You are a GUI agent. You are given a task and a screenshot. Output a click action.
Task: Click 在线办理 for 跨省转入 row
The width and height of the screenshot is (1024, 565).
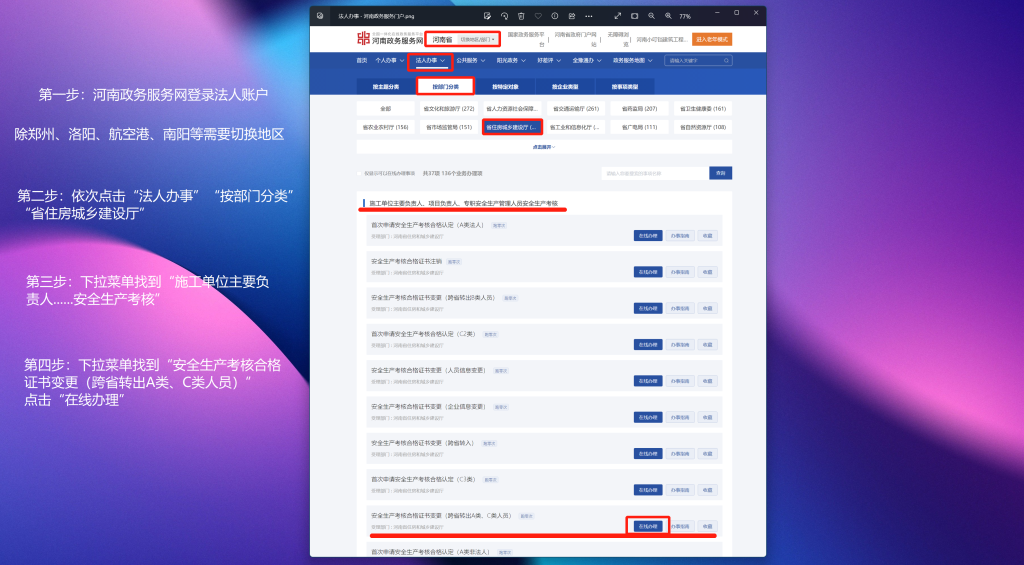point(648,453)
